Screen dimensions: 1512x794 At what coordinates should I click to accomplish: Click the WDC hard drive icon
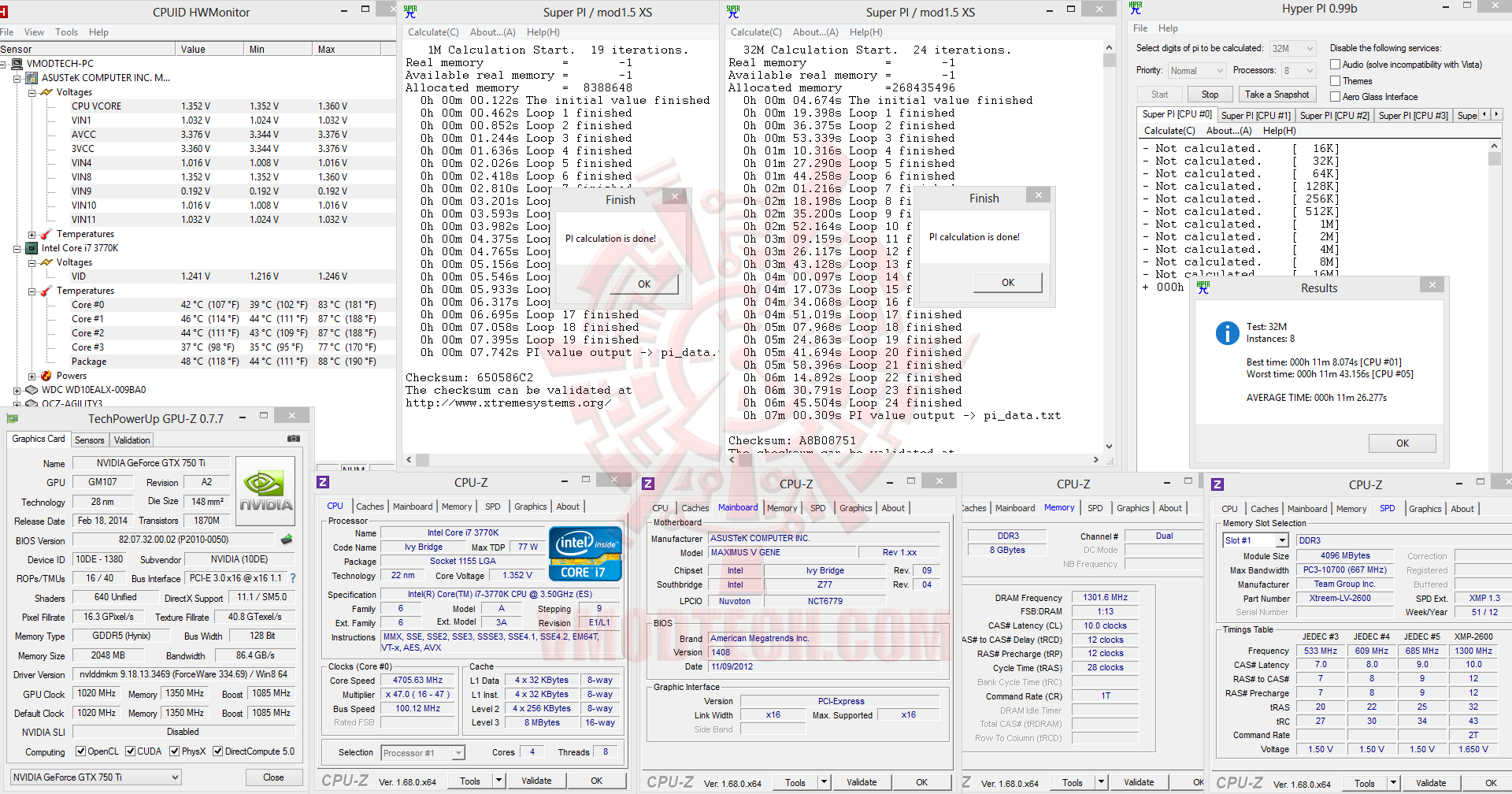(31, 390)
